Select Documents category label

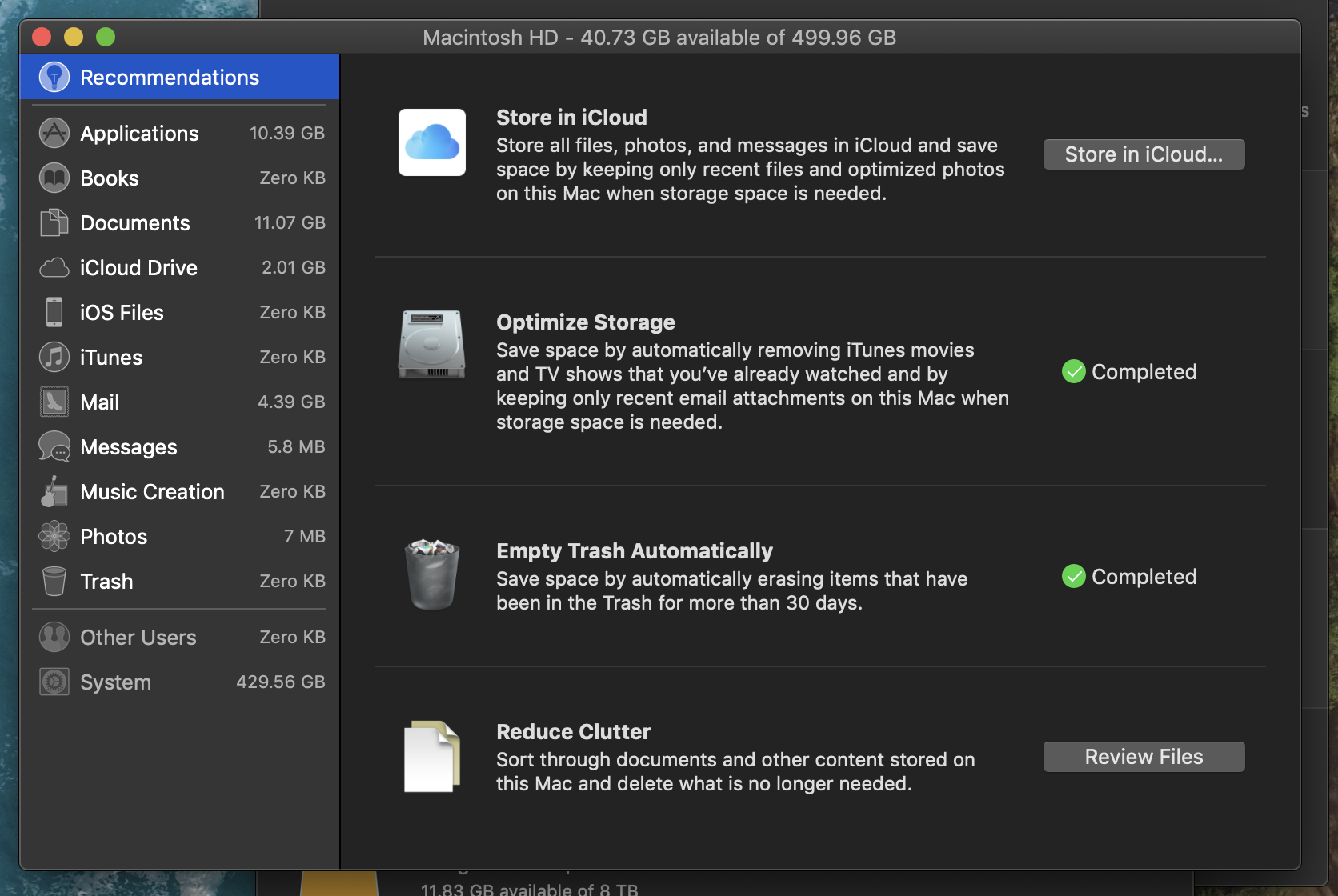pyautogui.click(x=135, y=223)
